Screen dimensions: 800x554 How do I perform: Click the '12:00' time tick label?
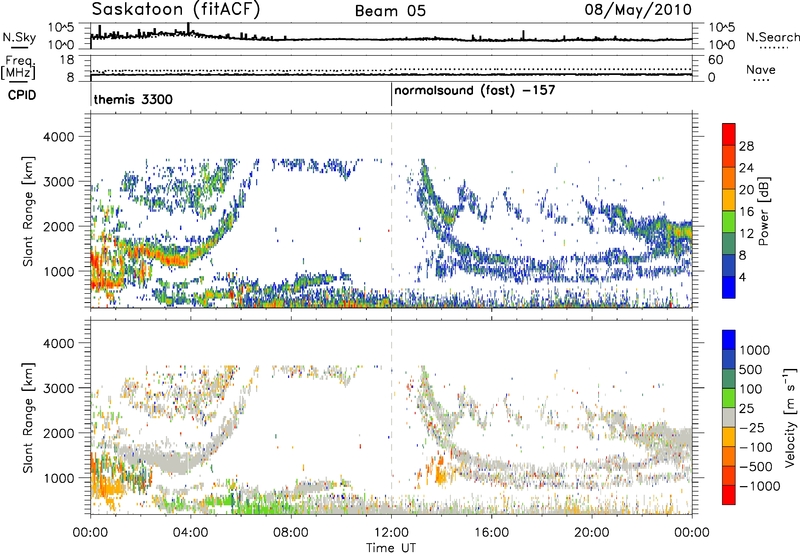coord(391,533)
